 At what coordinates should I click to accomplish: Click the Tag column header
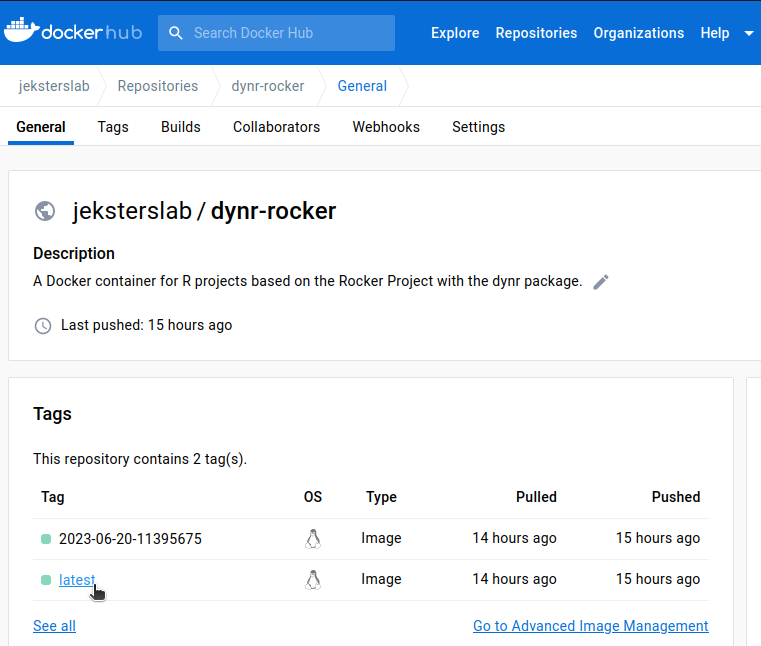52,497
